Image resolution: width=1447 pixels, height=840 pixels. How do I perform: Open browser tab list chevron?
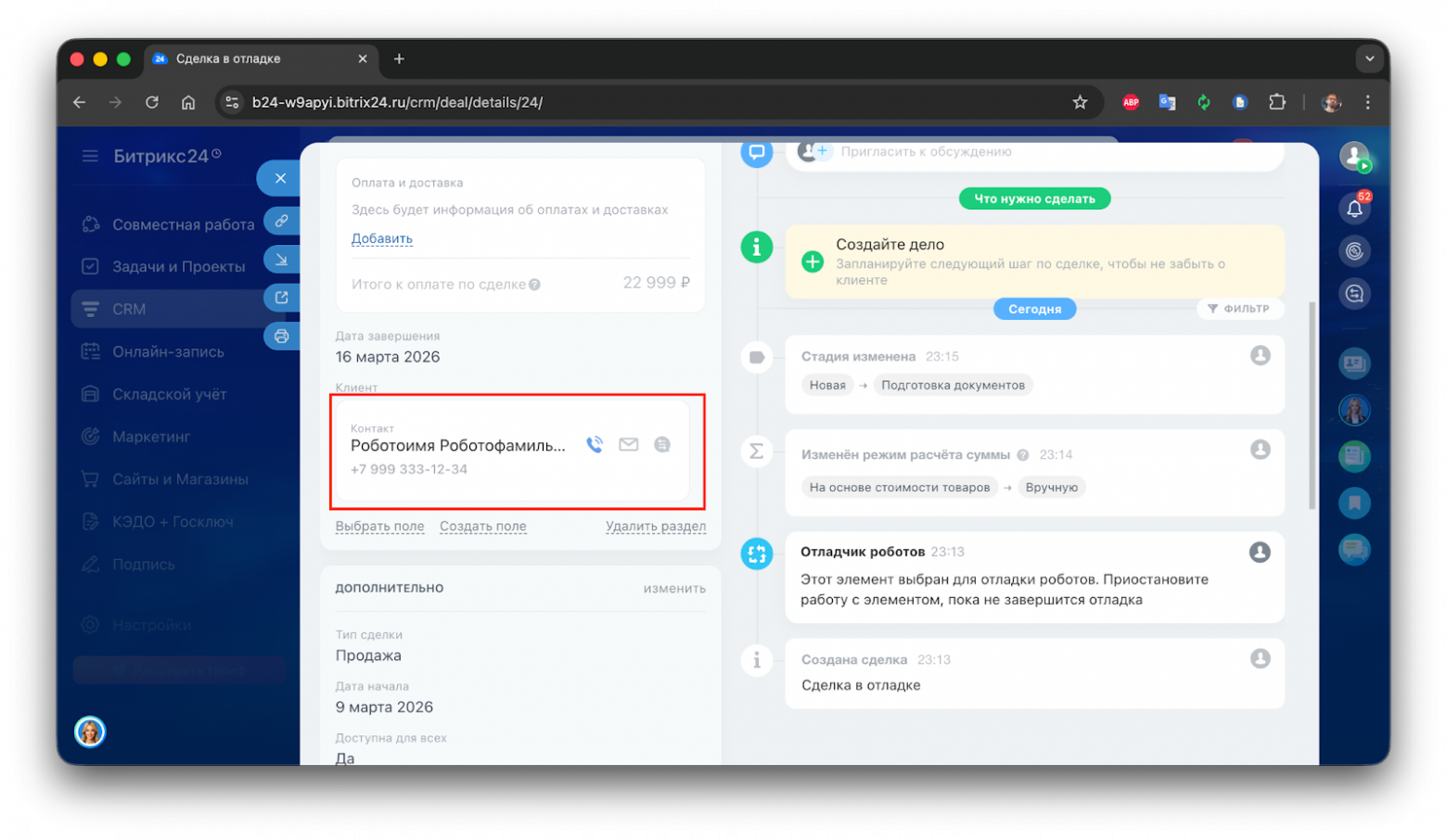click(1370, 58)
